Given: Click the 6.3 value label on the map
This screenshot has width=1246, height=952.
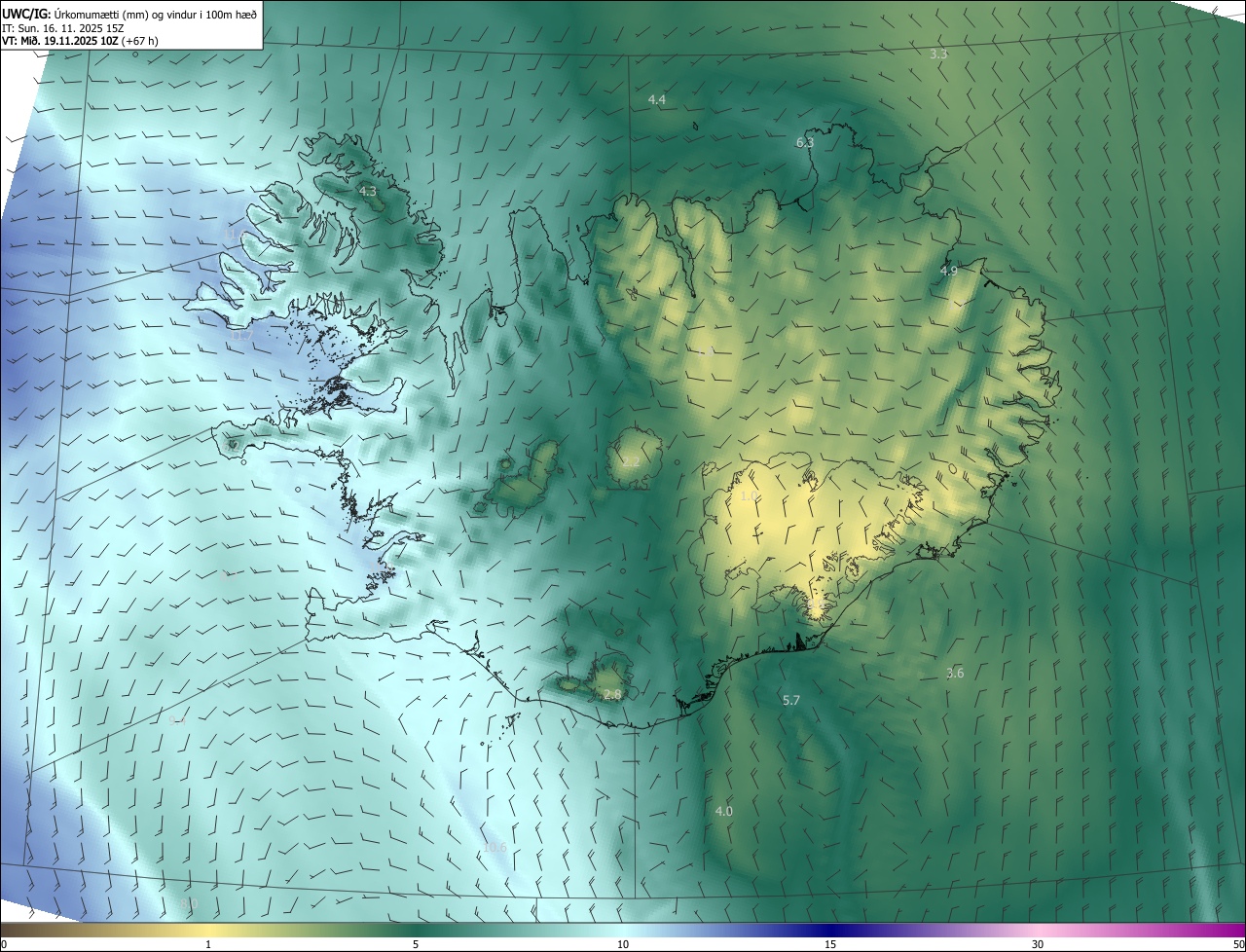Looking at the screenshot, I should tap(805, 143).
